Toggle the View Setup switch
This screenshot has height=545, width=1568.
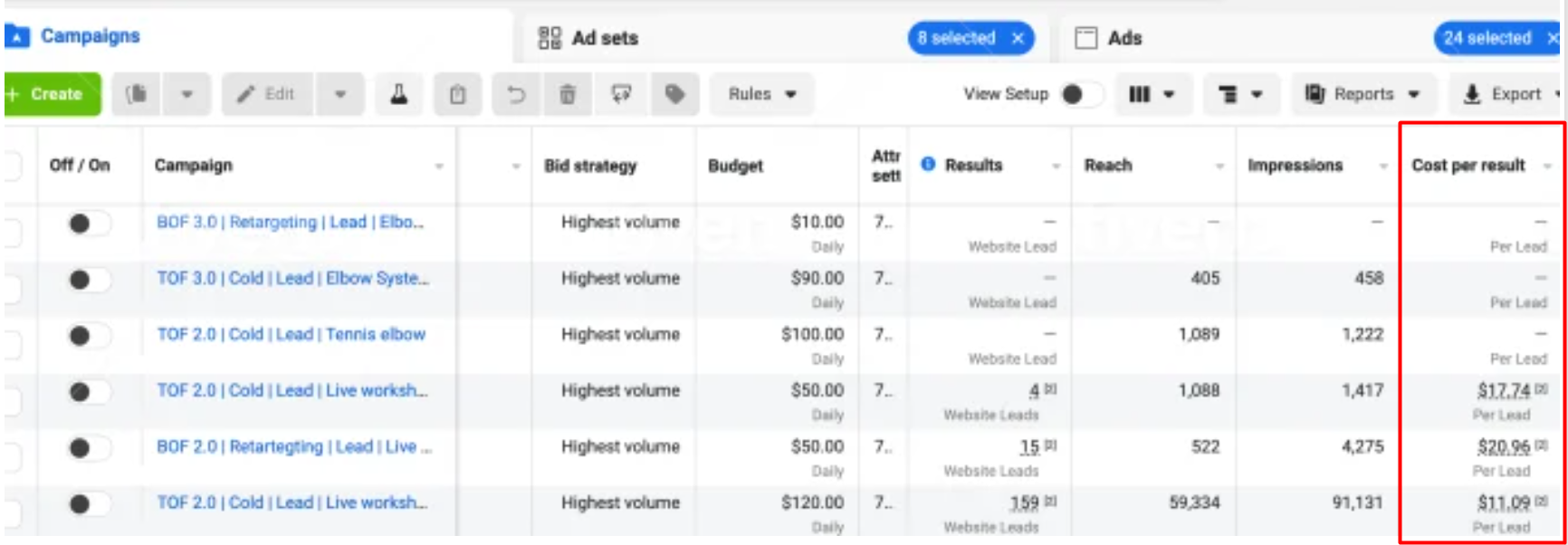[1081, 94]
